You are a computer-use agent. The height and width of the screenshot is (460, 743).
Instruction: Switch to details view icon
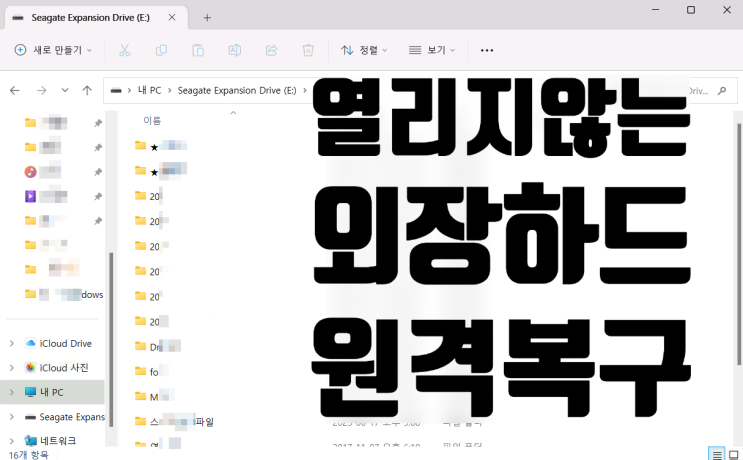(x=717, y=454)
